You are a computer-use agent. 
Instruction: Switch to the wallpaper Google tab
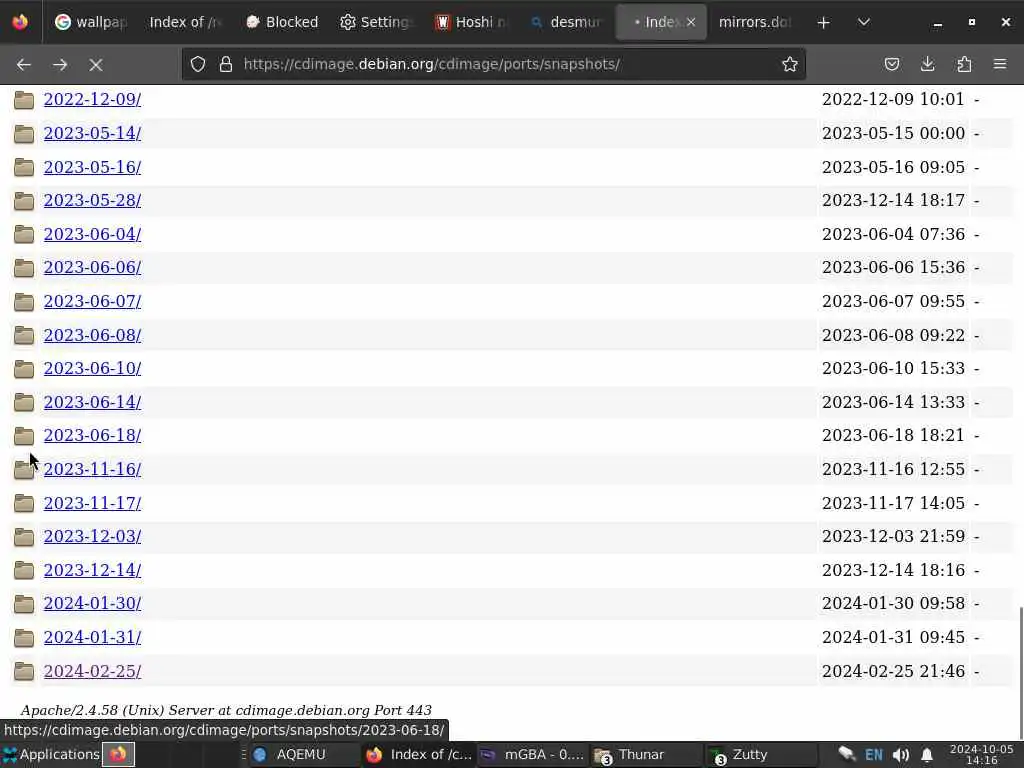coord(90,22)
